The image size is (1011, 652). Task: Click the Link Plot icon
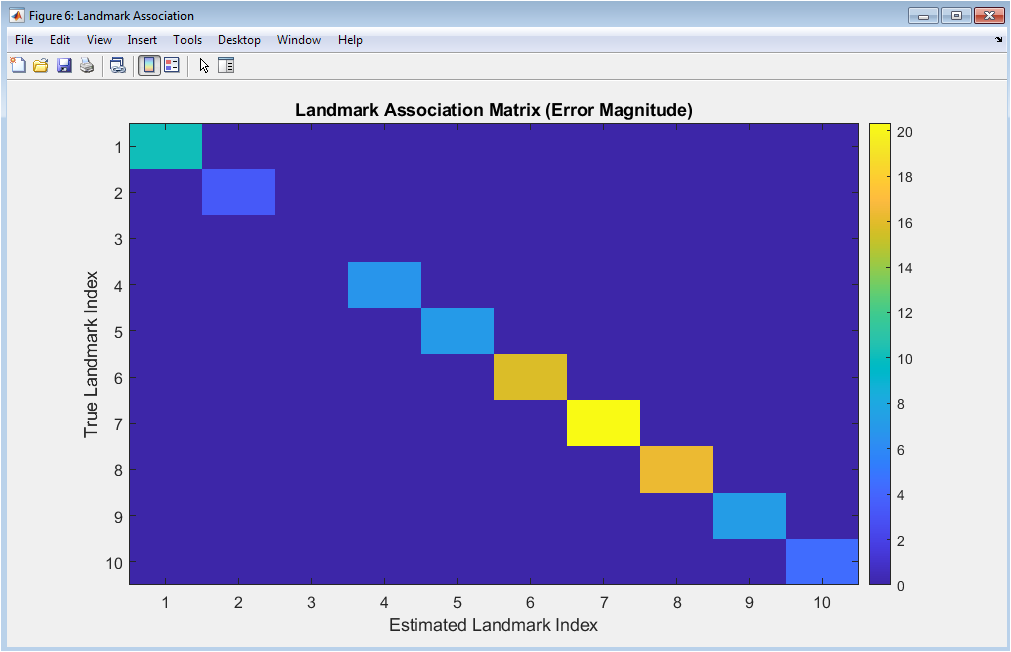point(118,66)
